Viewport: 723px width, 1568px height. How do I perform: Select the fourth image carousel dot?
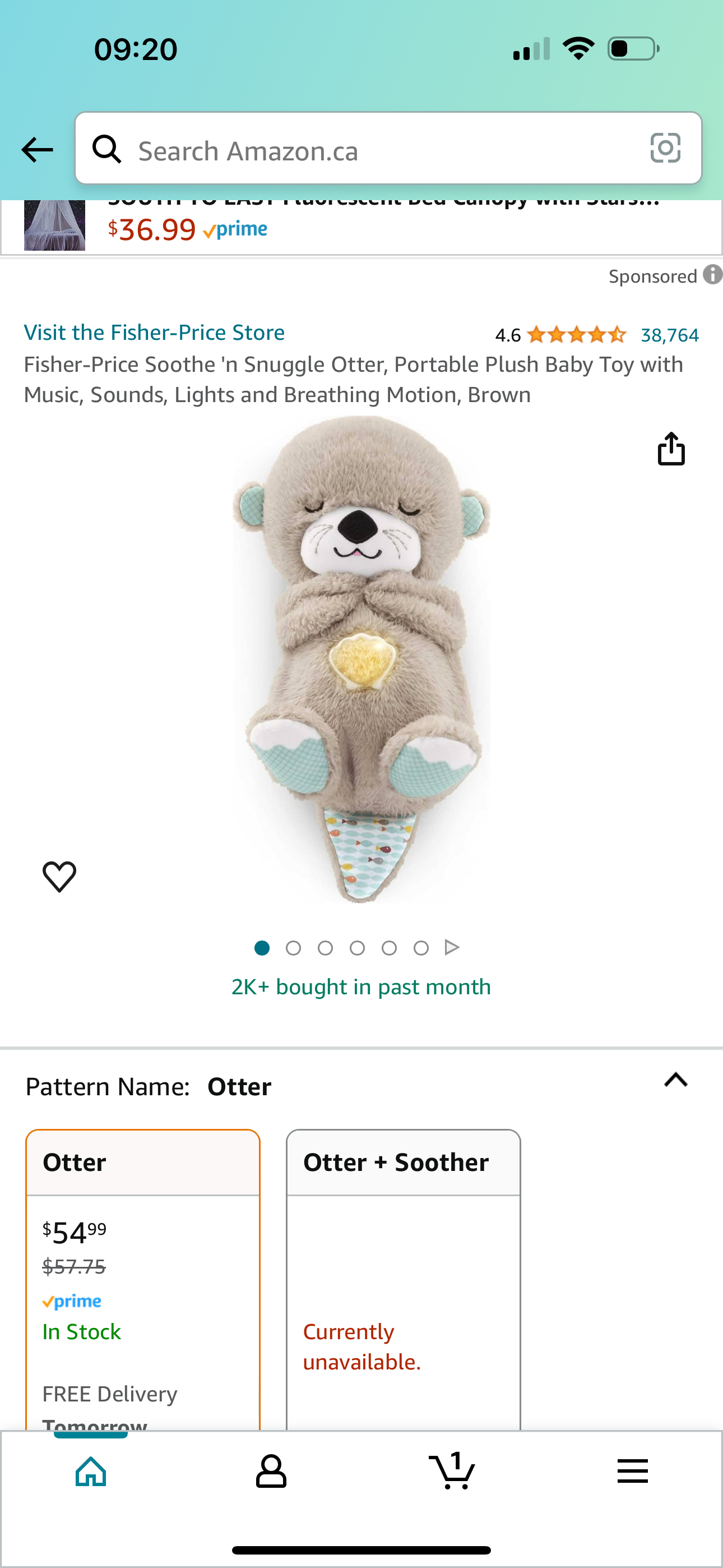(357, 948)
